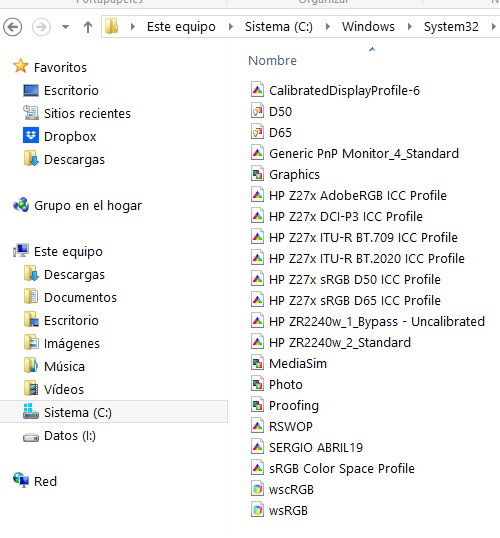Open Descargas under Este equipo
The width and height of the screenshot is (500, 538).
coord(74,274)
